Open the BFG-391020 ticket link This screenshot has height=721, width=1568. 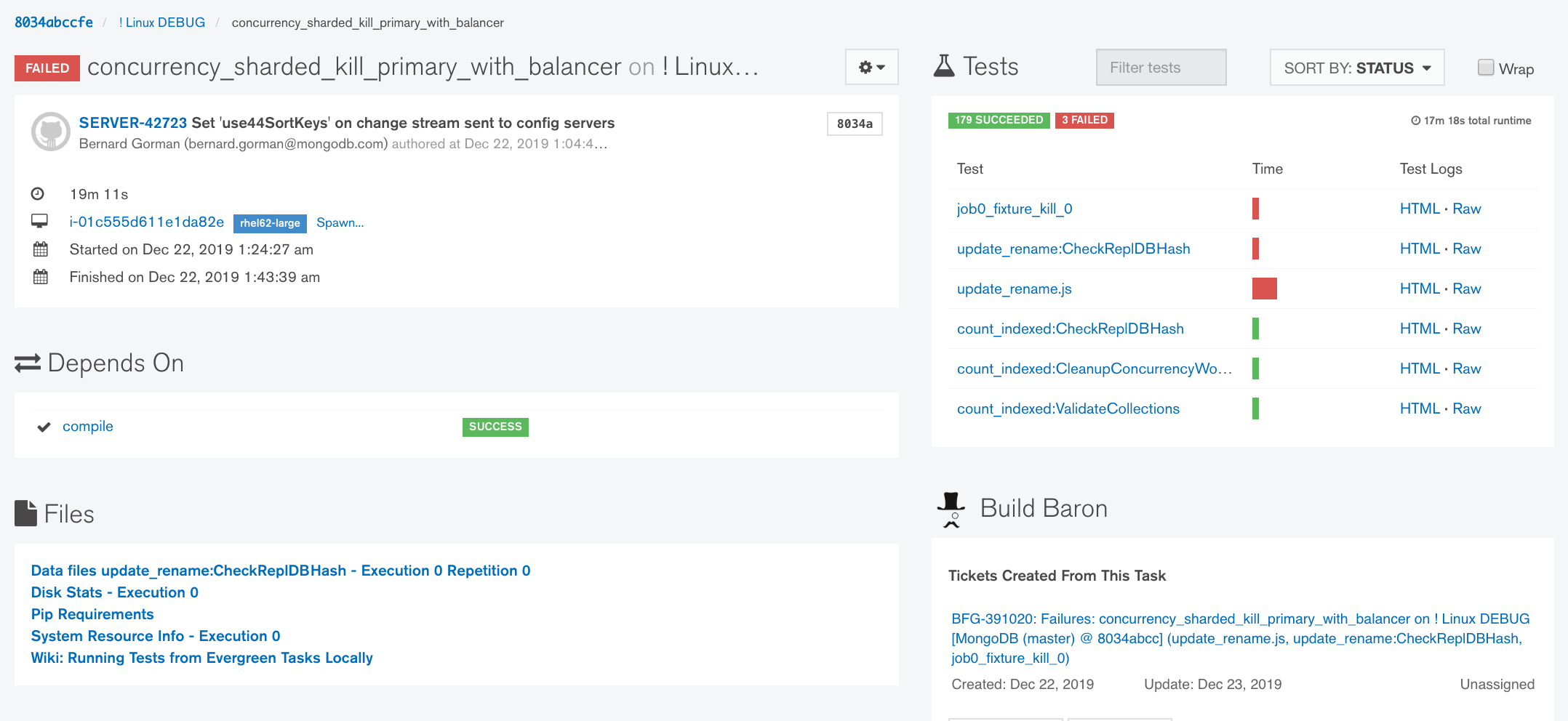(1241, 638)
